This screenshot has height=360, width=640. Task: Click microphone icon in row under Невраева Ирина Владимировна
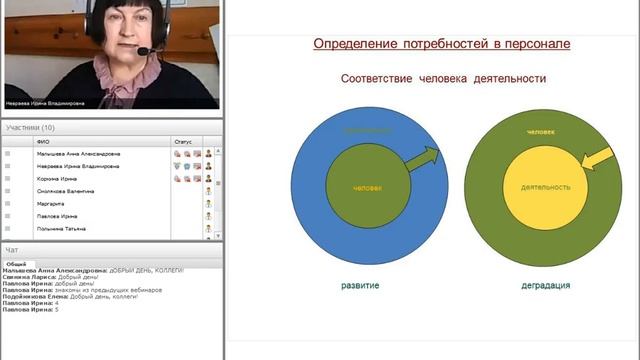tap(177, 179)
